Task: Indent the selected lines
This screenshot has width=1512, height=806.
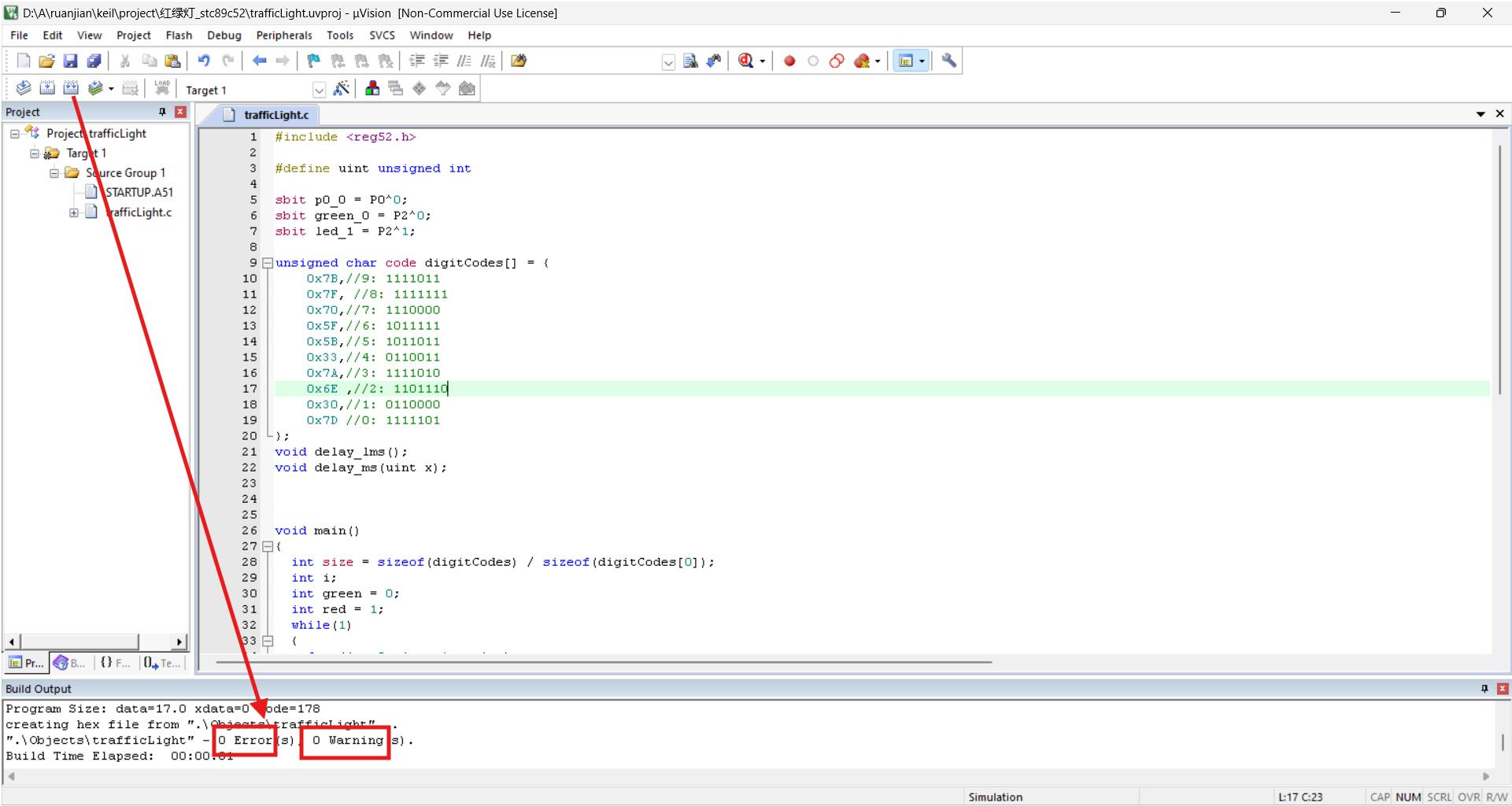Action: click(417, 61)
